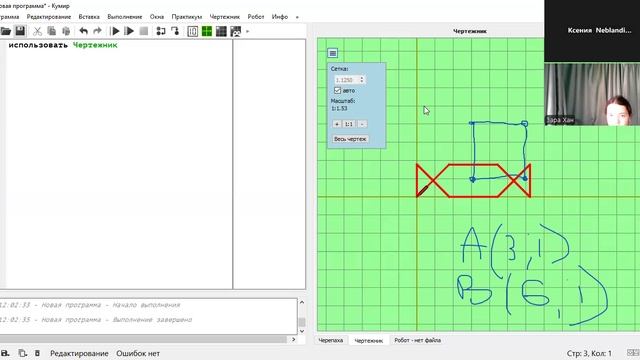Image resolution: width=640 pixels, height=360 pixels.
Task: Uncheck the авто grid checkbox
Action: click(x=338, y=90)
